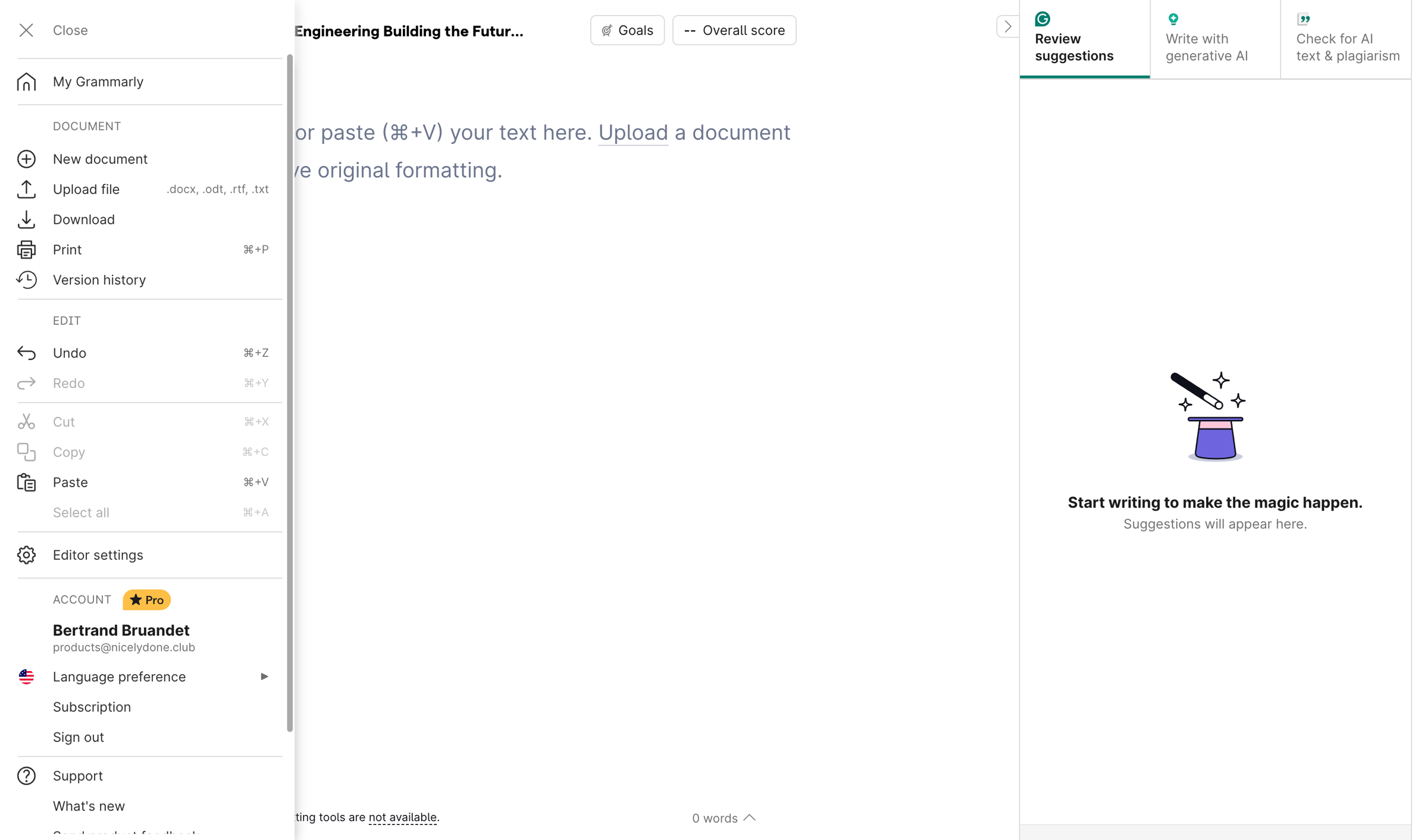This screenshot has width=1428, height=840.
Task: Click the quotation mark plagiarism icon
Action: pyautogui.click(x=1303, y=19)
